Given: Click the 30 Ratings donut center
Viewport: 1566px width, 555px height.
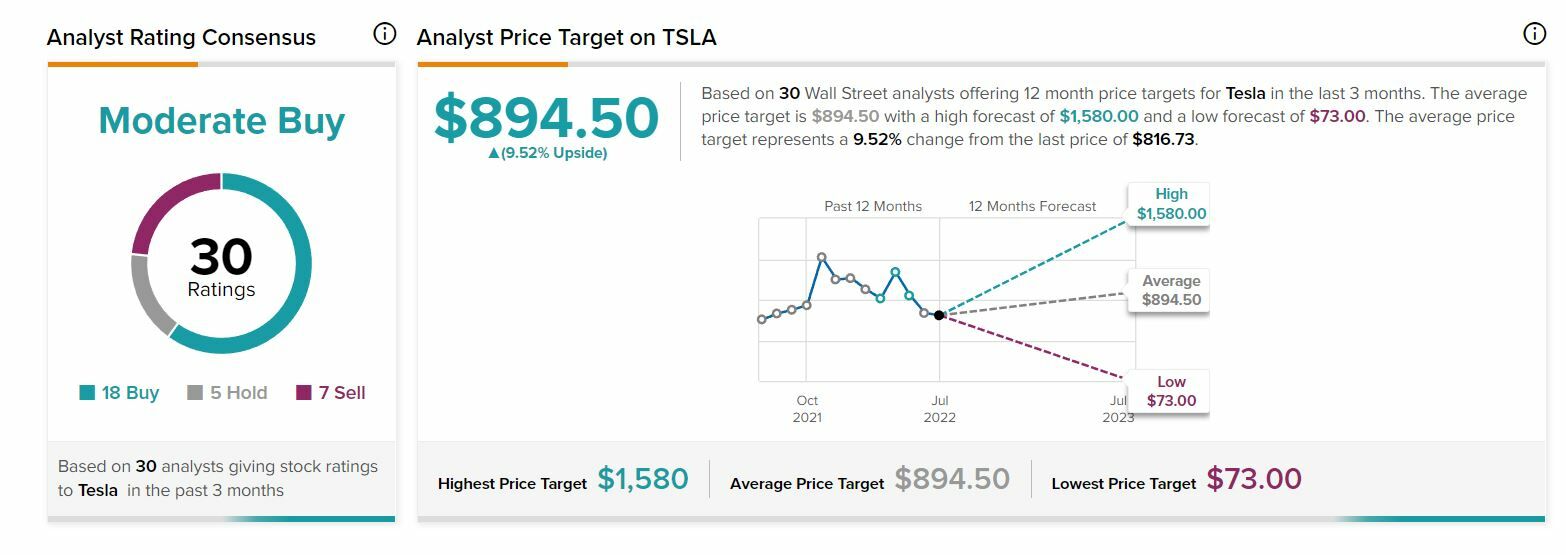Looking at the screenshot, I should tap(221, 267).
